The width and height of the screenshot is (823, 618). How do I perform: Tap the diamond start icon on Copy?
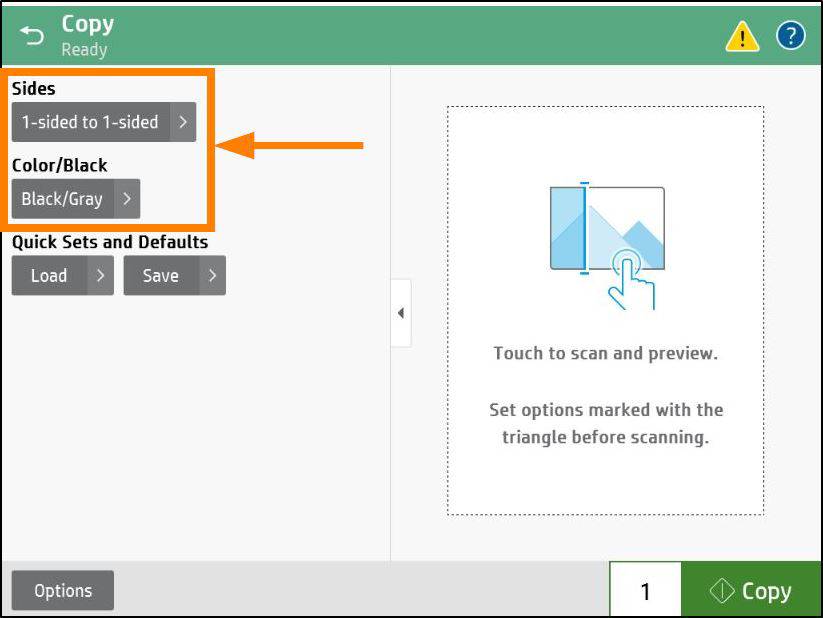coord(722,591)
